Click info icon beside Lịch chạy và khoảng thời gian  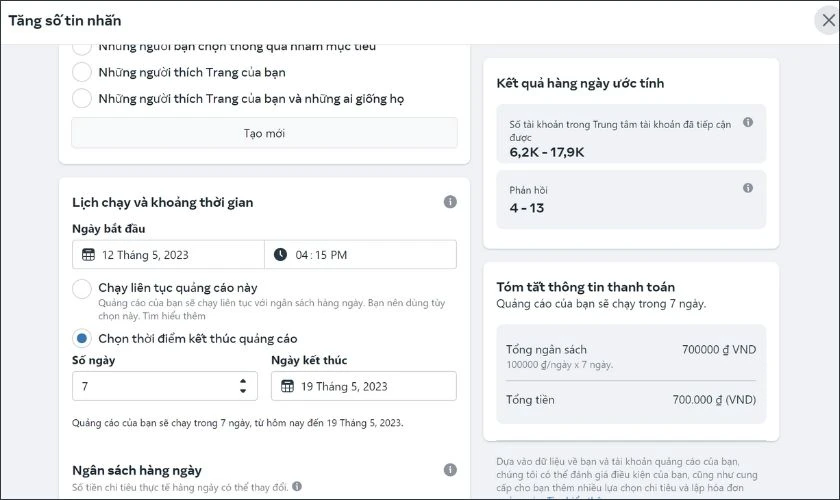(450, 202)
